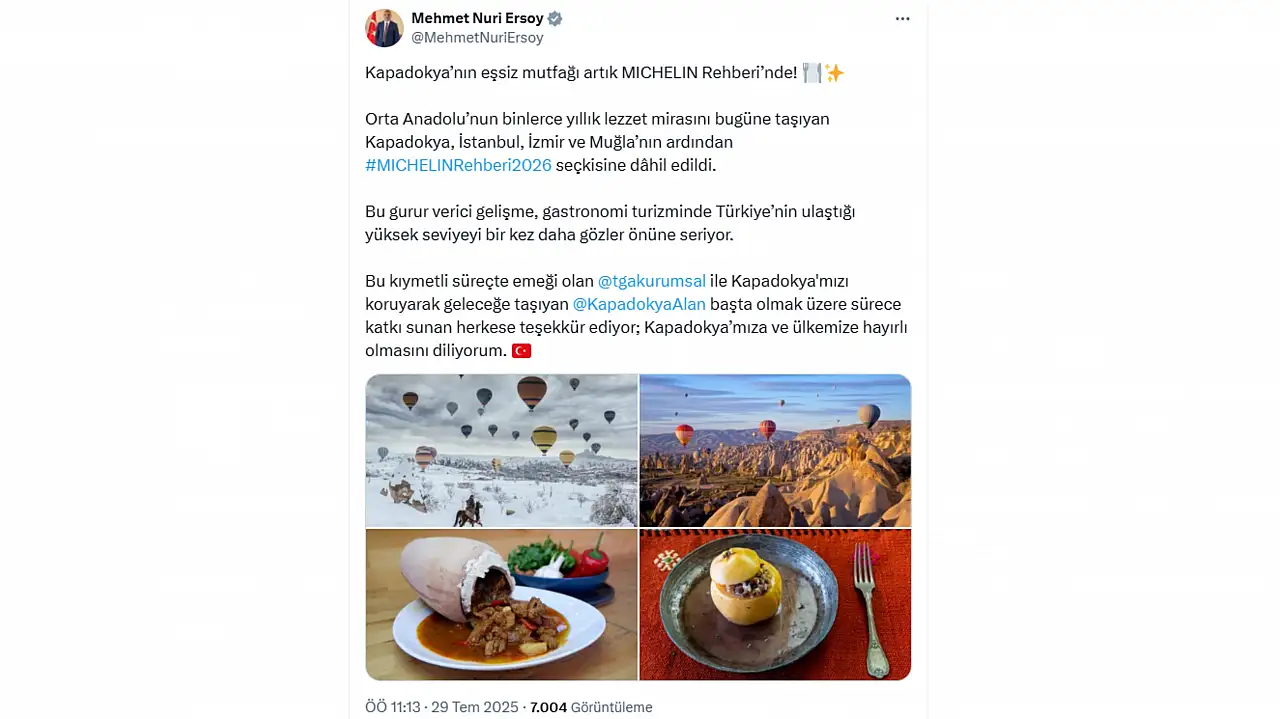Viewport: 1280px width, 719px height.
Task: Visit the @KapadokyaAlan mention
Action: pyautogui.click(x=639, y=304)
